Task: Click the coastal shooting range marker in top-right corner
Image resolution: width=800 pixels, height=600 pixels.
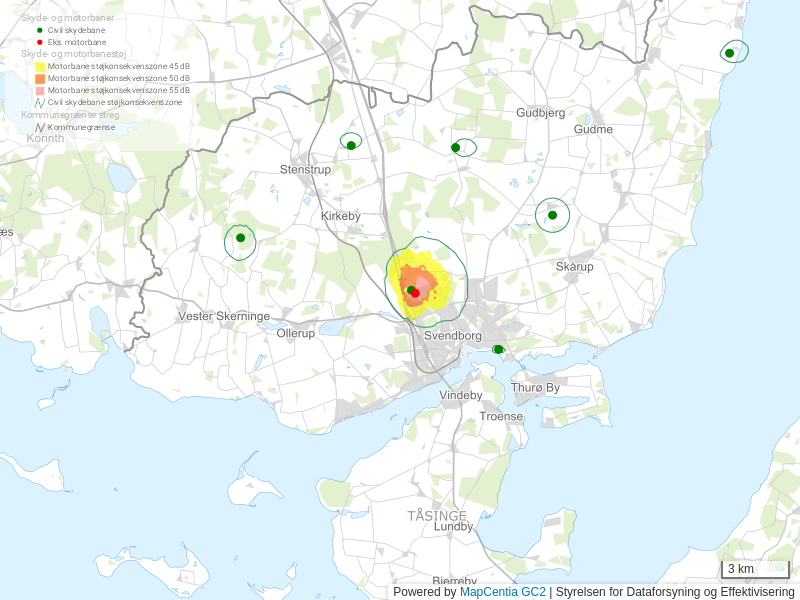Action: point(730,53)
